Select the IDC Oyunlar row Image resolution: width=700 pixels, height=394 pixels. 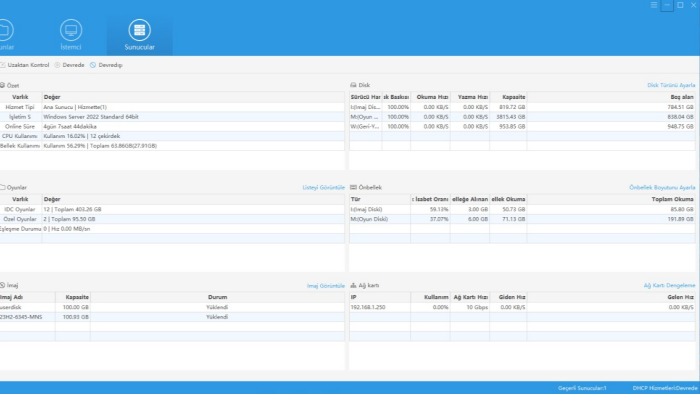[x=172, y=209]
